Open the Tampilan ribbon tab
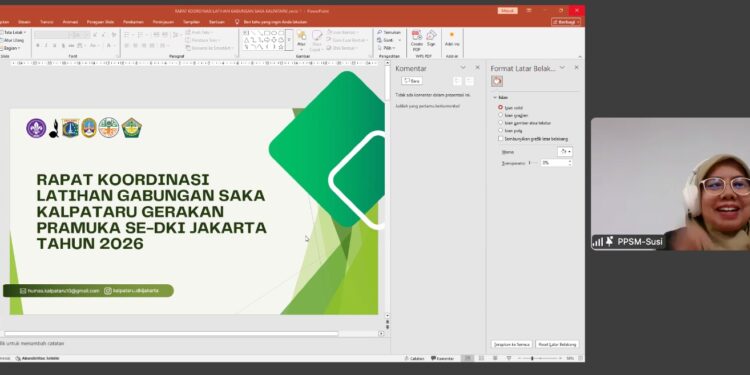 click(x=191, y=22)
